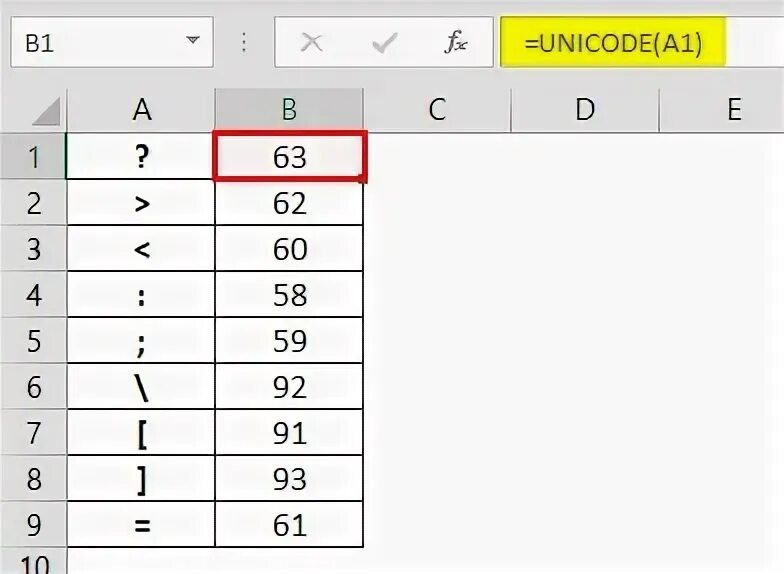Select row 5 header
Screen dimensions: 784x574
[x=34, y=340]
